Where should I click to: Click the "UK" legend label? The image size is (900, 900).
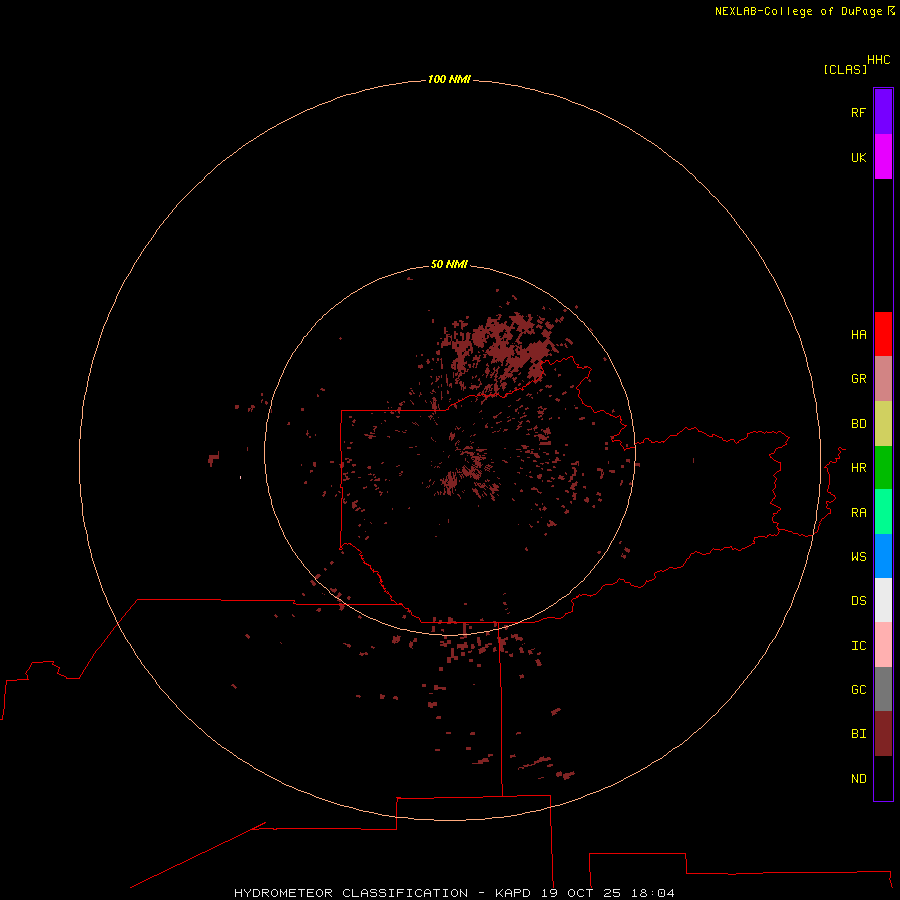pos(858,157)
